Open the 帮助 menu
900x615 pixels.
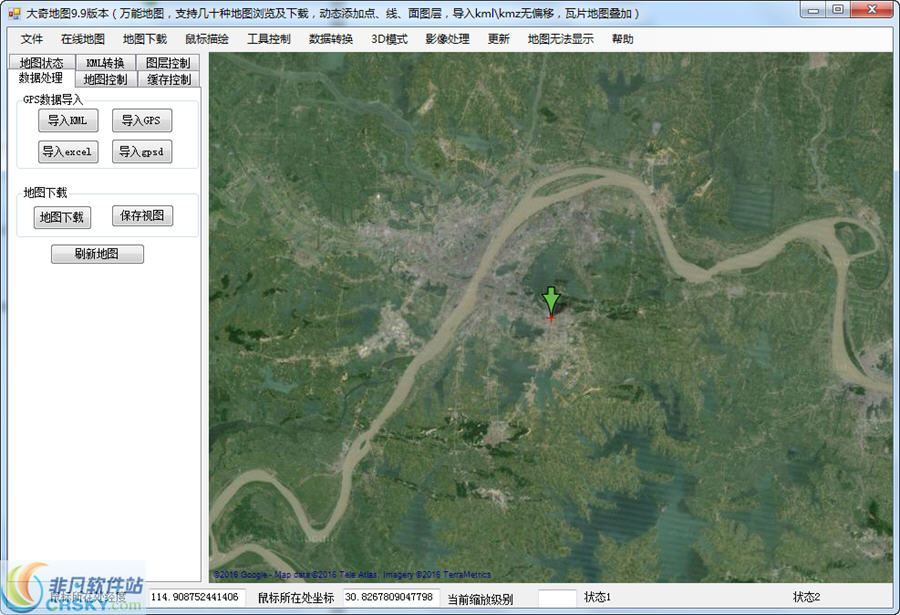coord(622,40)
